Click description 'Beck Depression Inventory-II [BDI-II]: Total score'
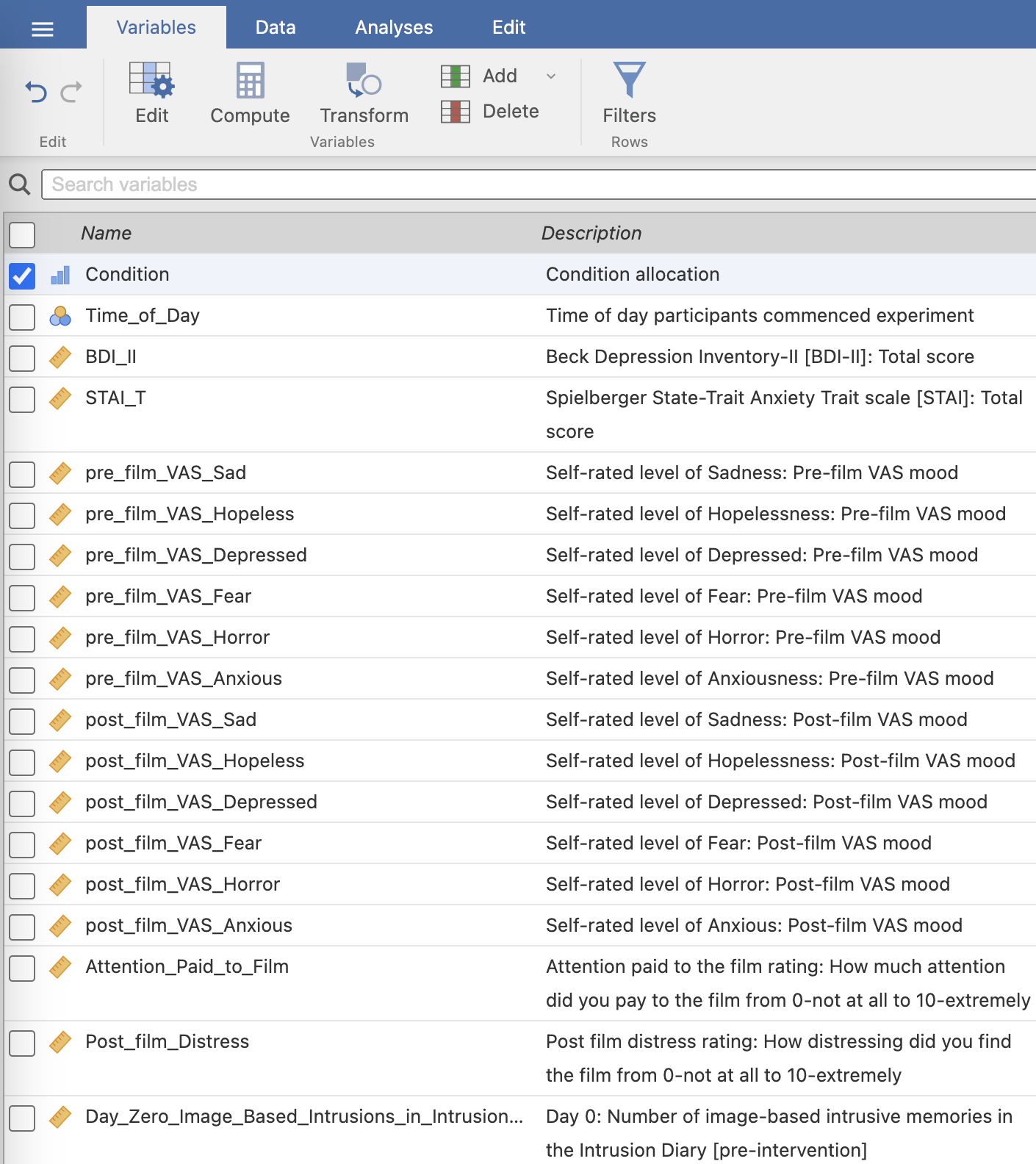 pos(760,356)
